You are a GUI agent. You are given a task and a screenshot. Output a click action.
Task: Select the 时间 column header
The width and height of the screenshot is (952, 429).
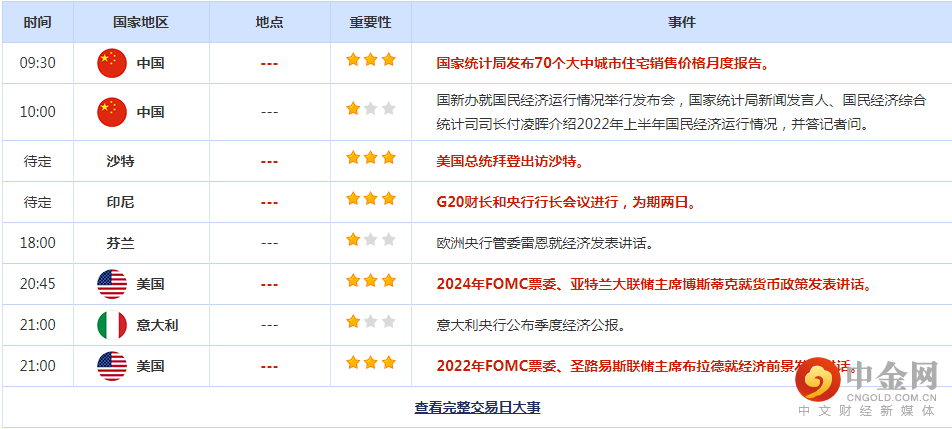point(38,22)
